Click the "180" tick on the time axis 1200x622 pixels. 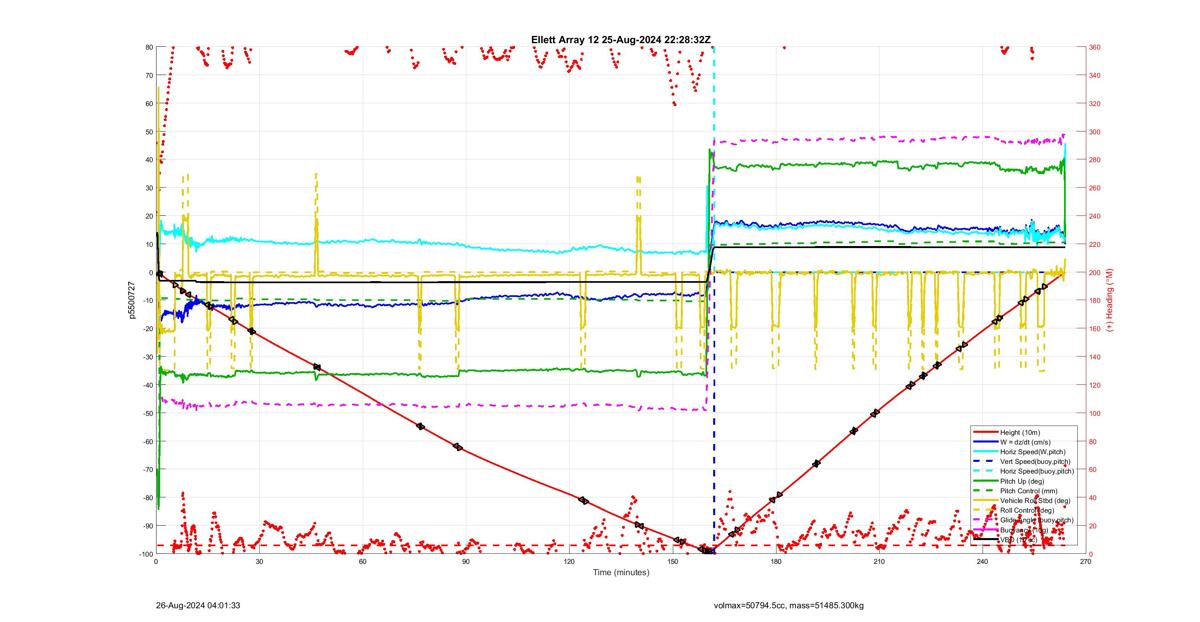pyautogui.click(x=776, y=563)
